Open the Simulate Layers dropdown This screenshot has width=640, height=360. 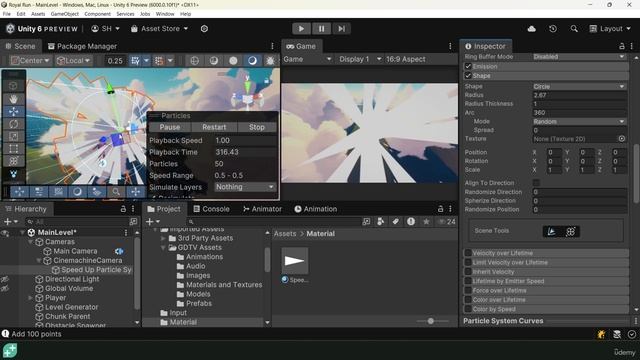(244, 187)
